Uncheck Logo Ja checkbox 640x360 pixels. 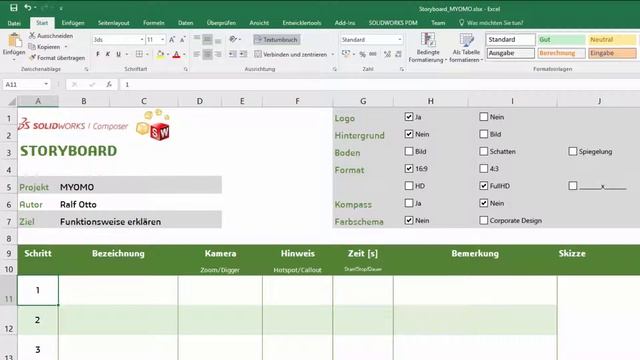[x=409, y=117]
